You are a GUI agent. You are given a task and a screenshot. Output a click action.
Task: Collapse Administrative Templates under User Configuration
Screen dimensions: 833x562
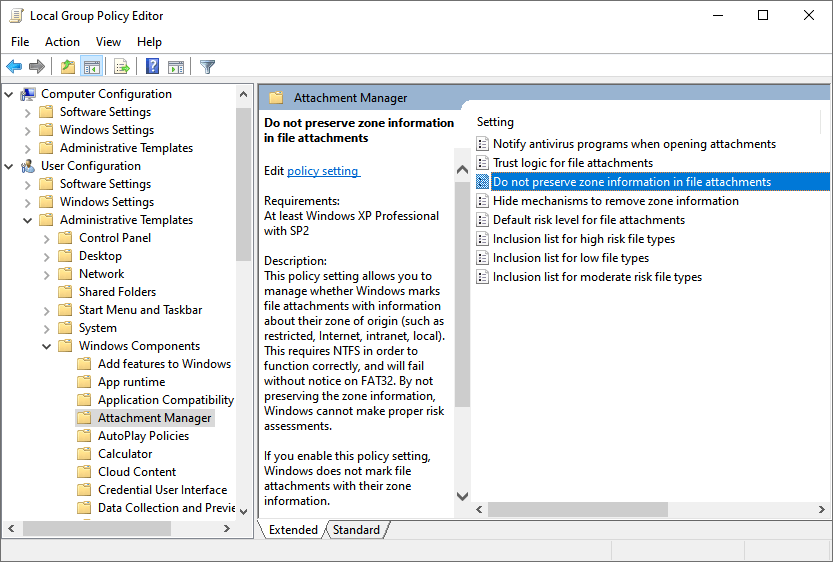(x=28, y=220)
